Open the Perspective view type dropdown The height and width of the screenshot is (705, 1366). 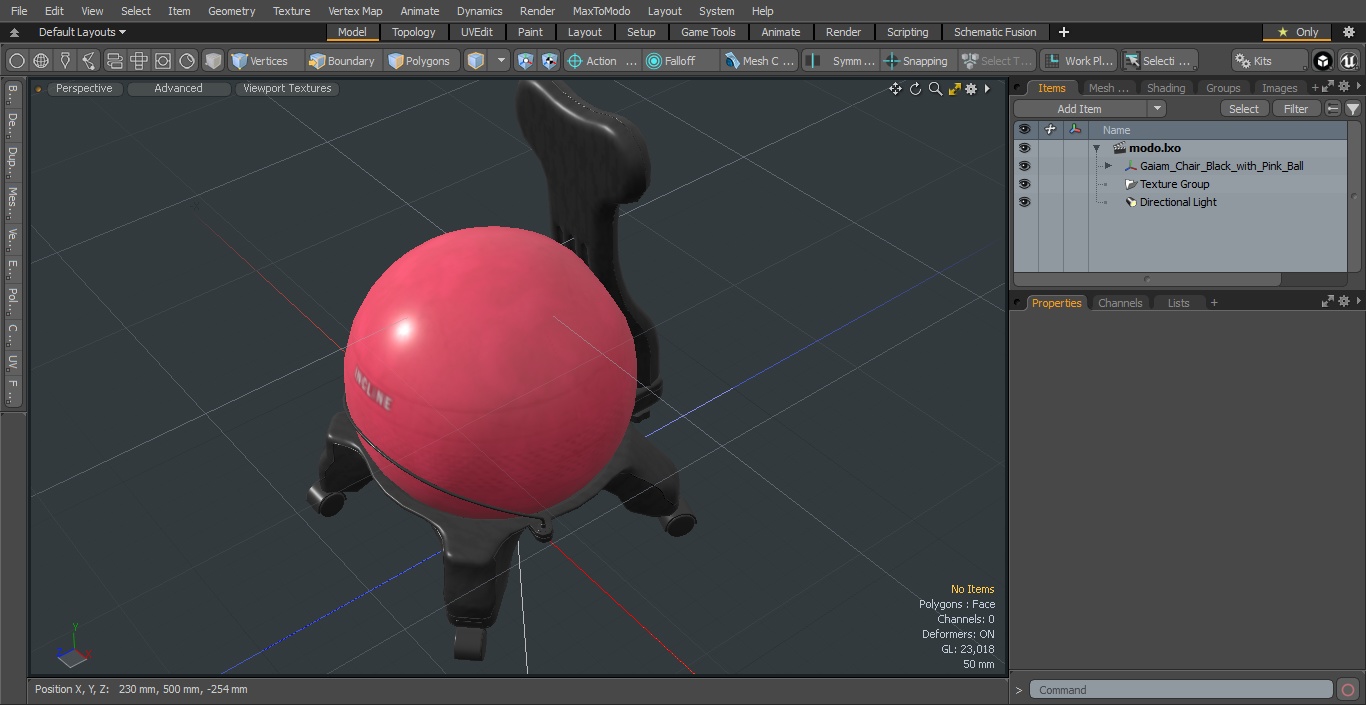[x=84, y=89]
